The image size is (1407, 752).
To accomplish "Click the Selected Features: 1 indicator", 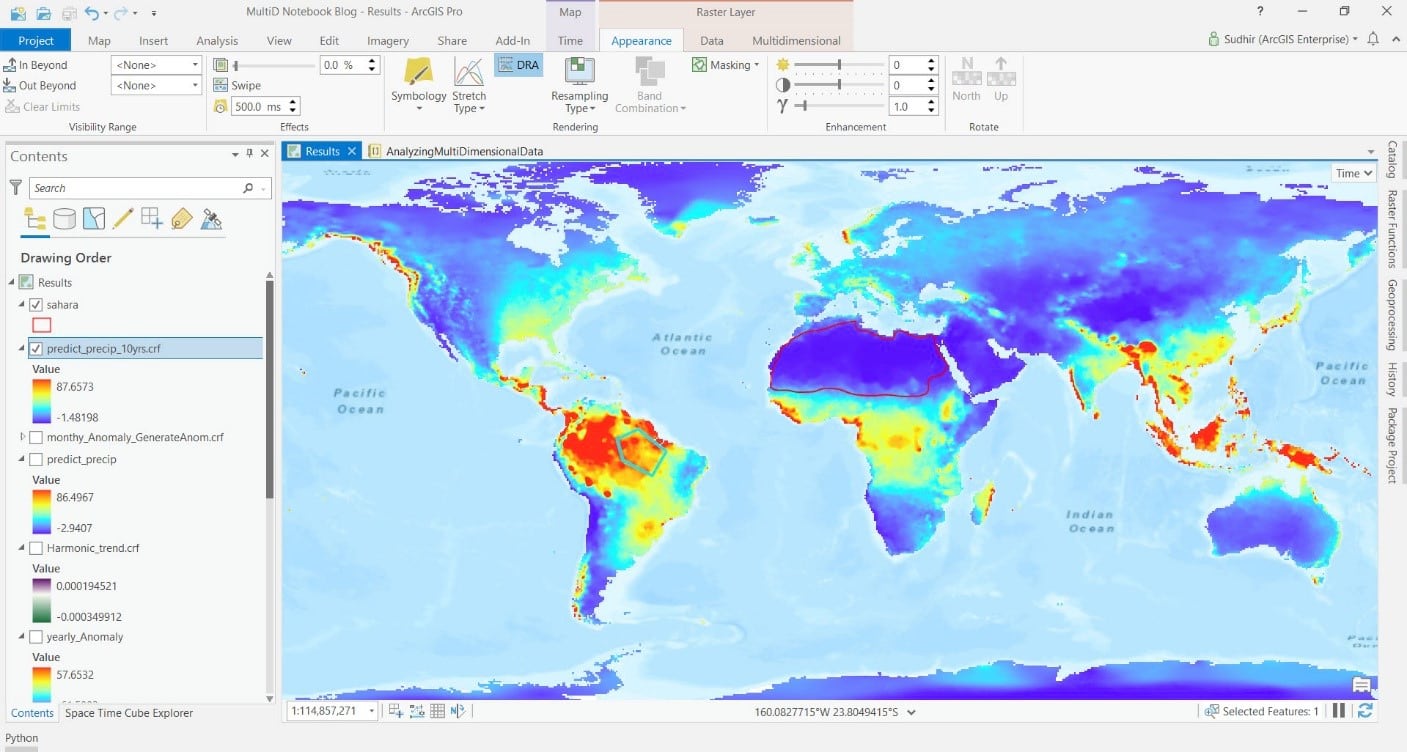I will pos(1262,710).
